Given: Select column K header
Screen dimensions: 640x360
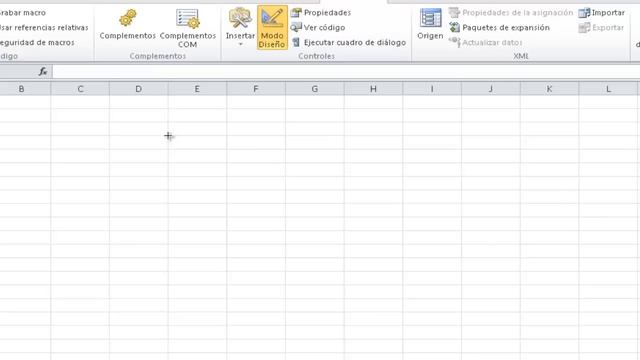Looking at the screenshot, I should pos(549,89).
